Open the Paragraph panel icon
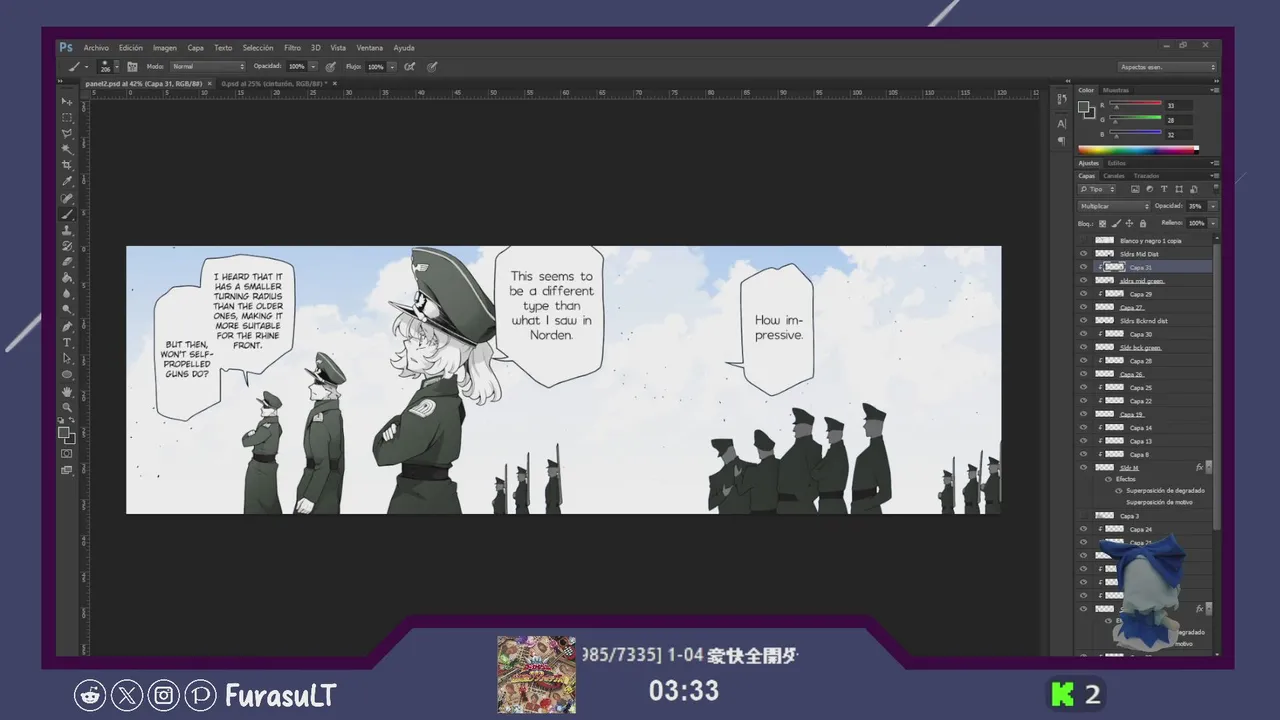1280x720 pixels. click(x=1061, y=141)
